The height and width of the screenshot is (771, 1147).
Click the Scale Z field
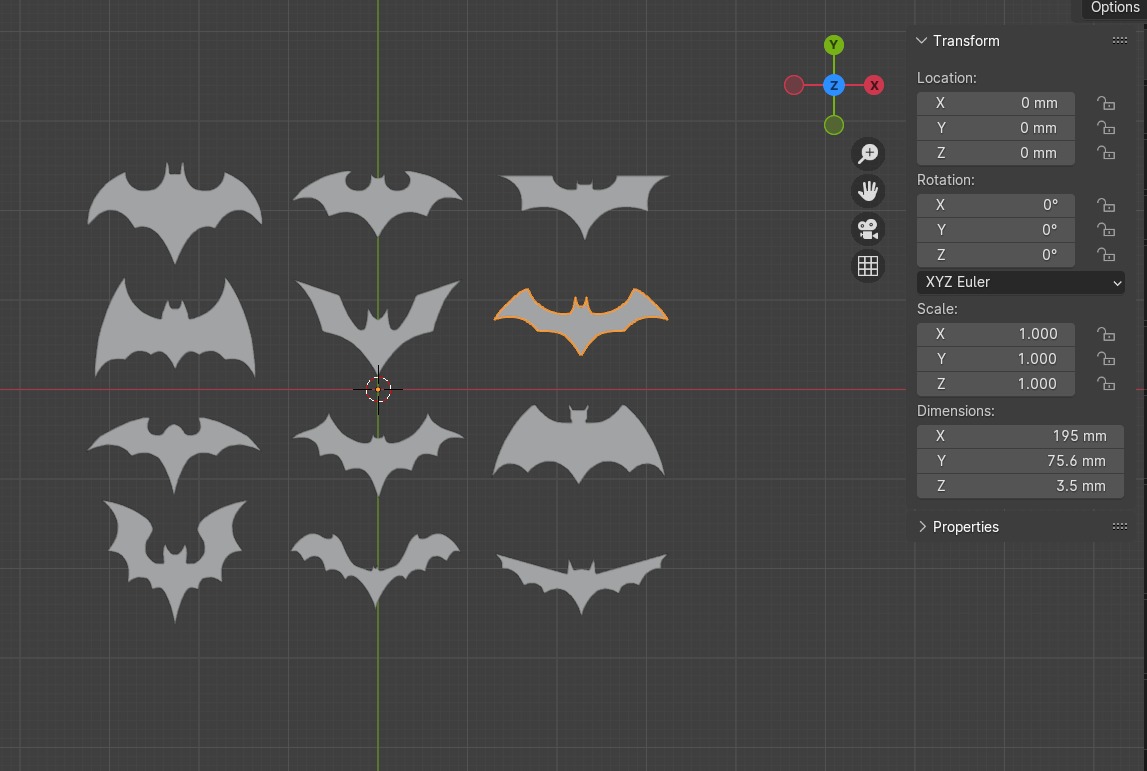(x=996, y=384)
